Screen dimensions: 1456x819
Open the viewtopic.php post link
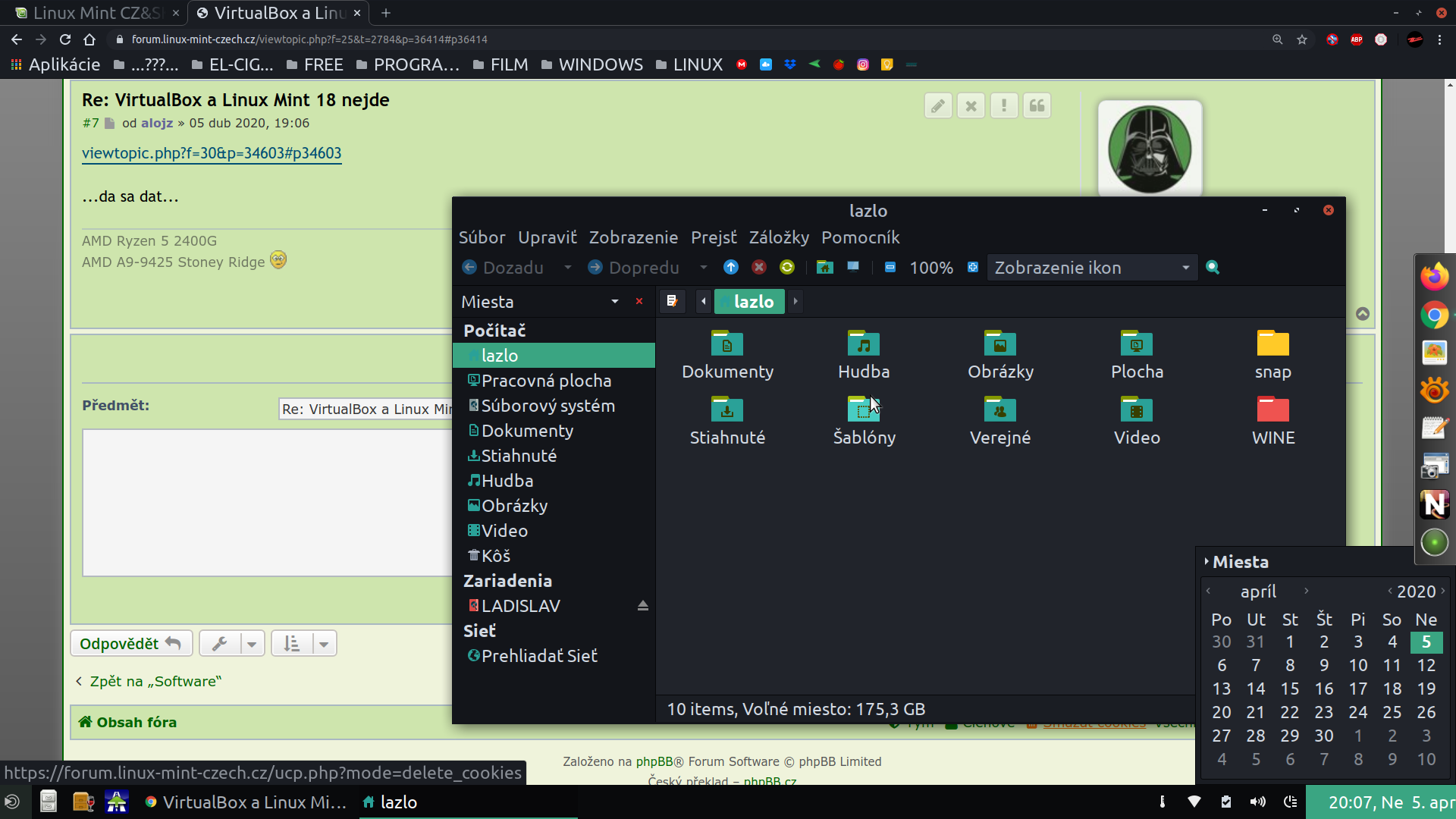coord(212,153)
